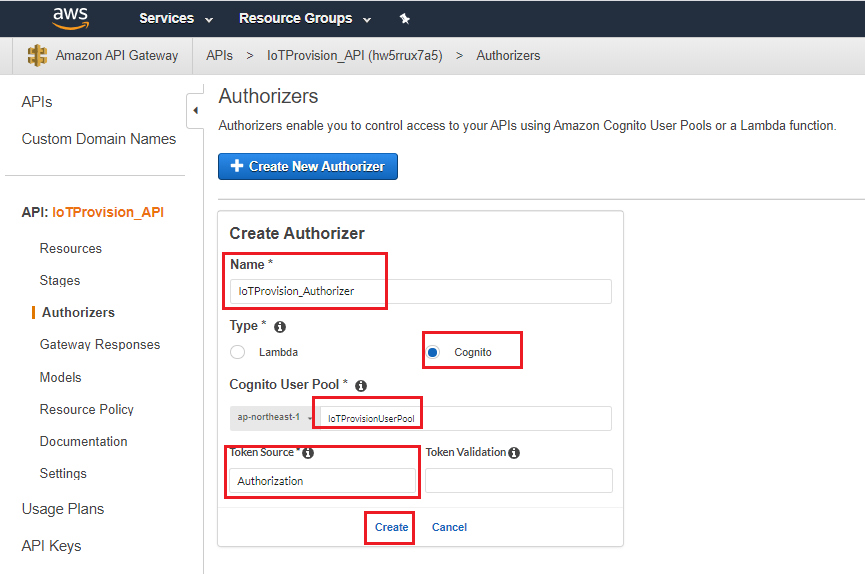Open Resources in API sidebar
This screenshot has width=865, height=574.
(x=71, y=248)
